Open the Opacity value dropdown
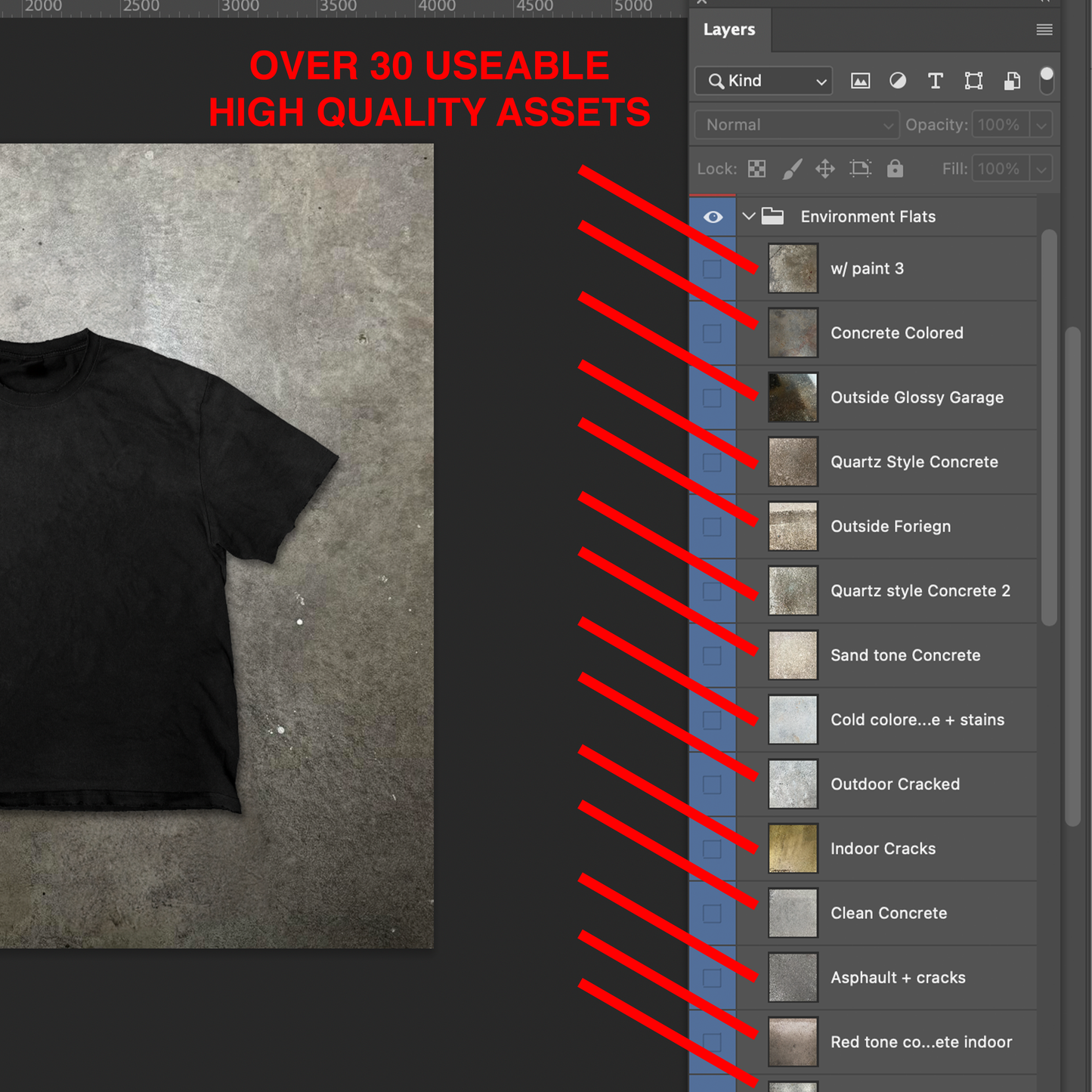The width and height of the screenshot is (1092, 1092). point(1041,125)
